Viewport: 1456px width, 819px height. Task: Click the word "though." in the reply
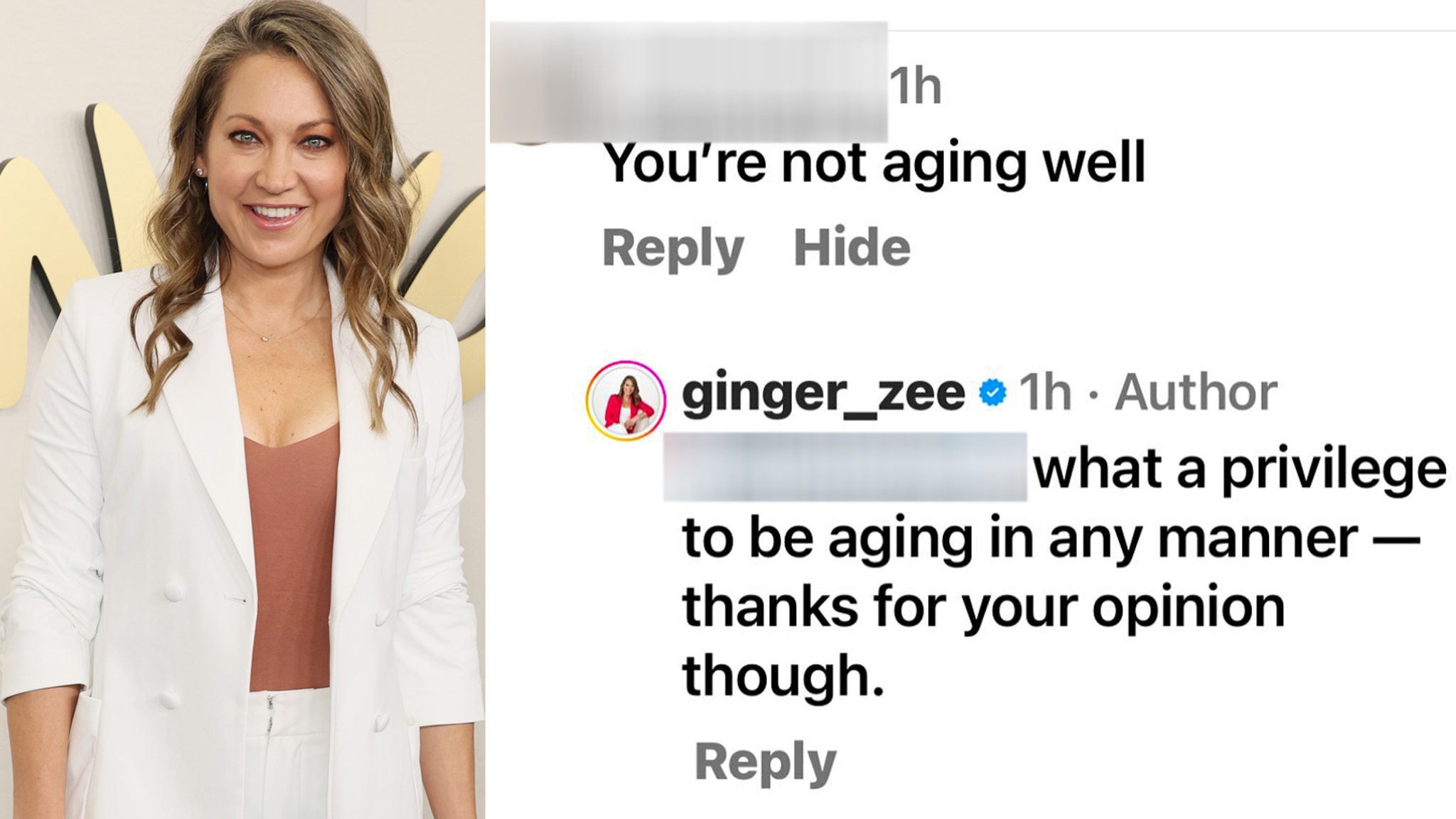tap(783, 677)
